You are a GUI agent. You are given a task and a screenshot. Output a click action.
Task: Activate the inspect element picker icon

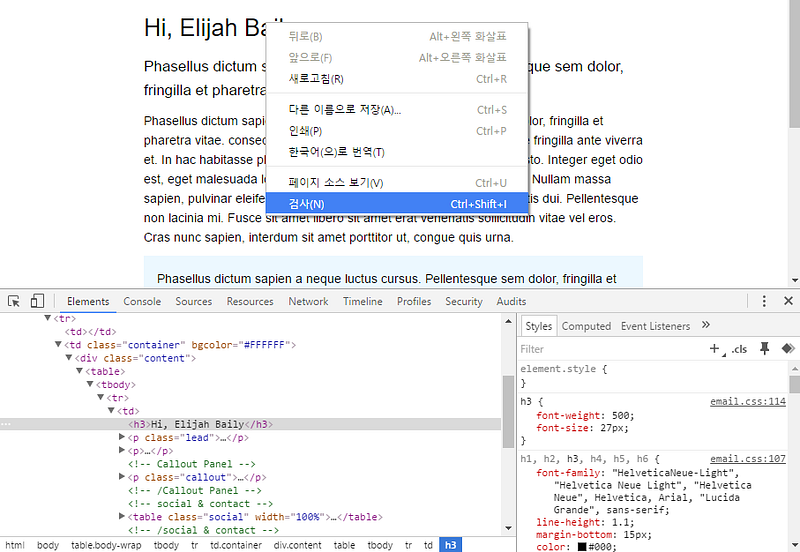(x=14, y=301)
